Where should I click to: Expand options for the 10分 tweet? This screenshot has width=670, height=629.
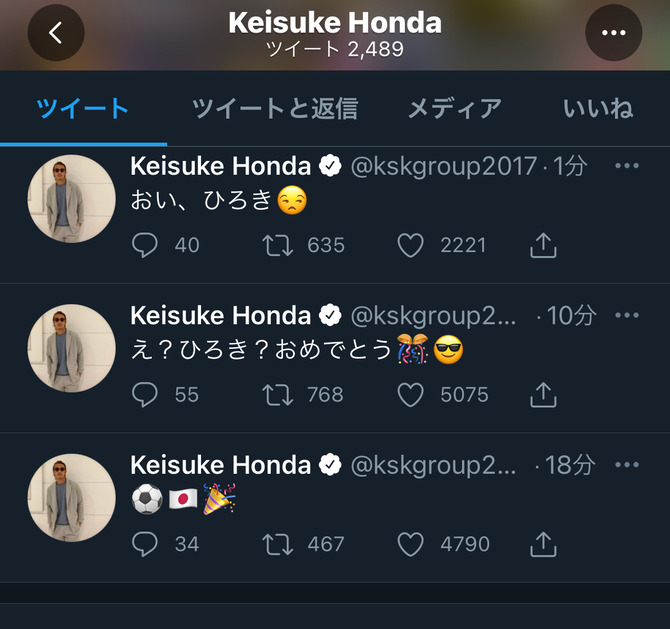627,316
